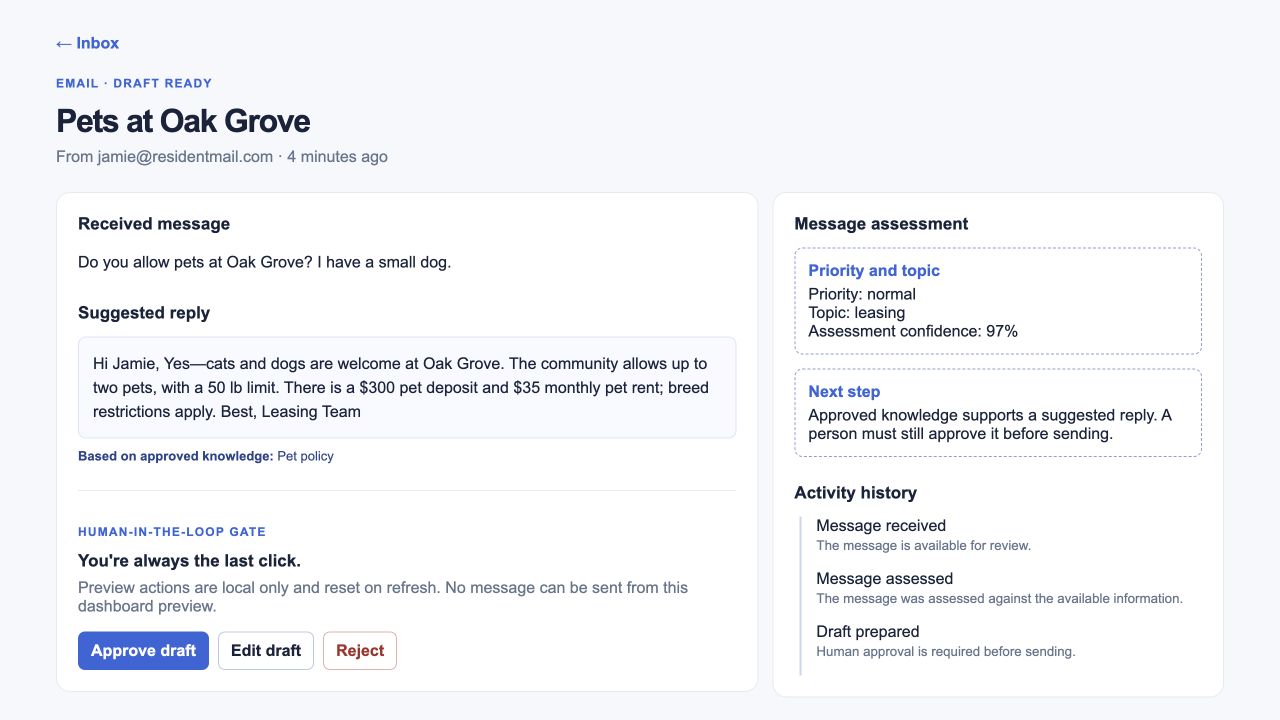
Task: Reject the suggested draft
Action: click(360, 651)
